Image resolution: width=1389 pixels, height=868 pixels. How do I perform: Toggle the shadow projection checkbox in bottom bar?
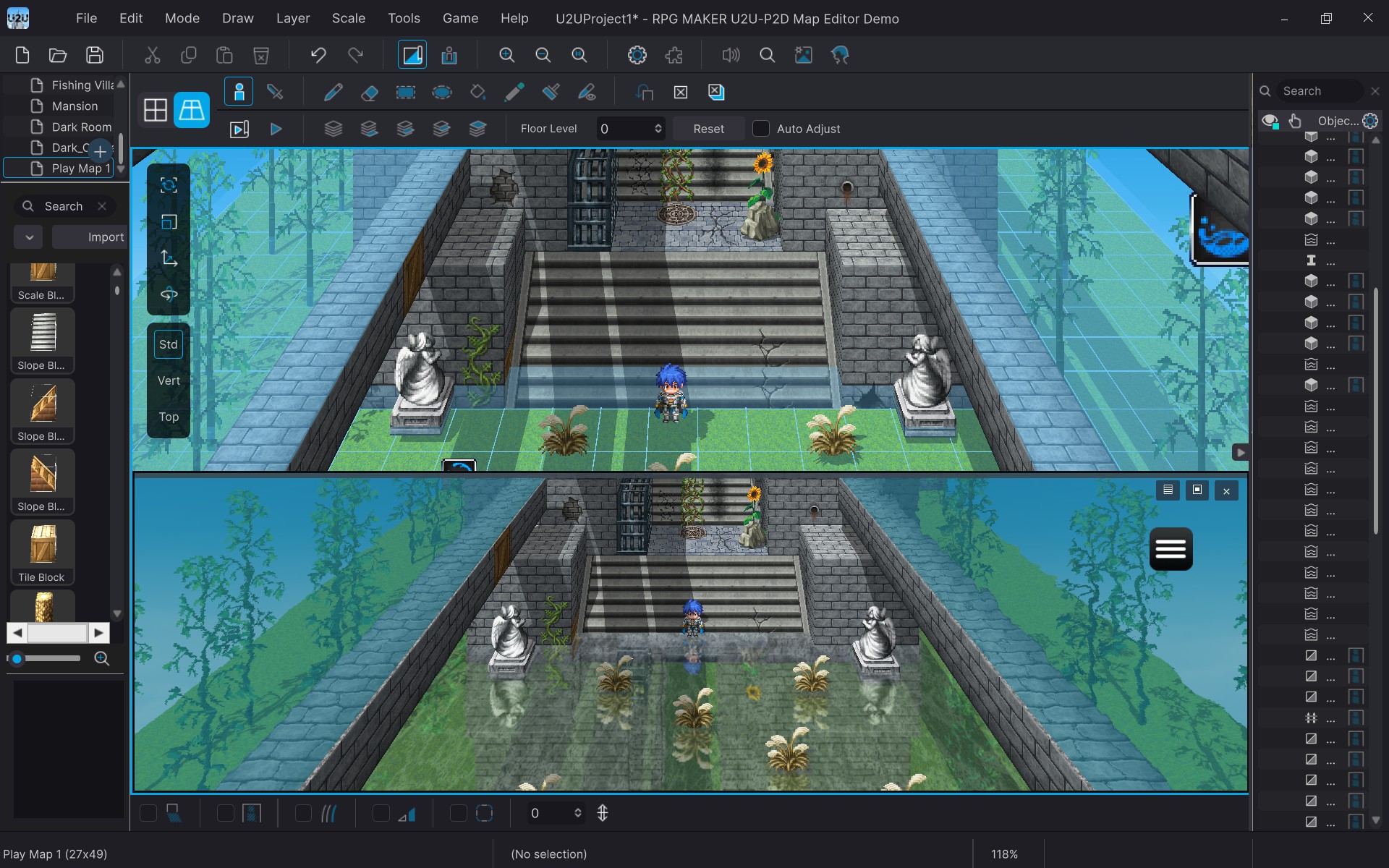tap(148, 813)
